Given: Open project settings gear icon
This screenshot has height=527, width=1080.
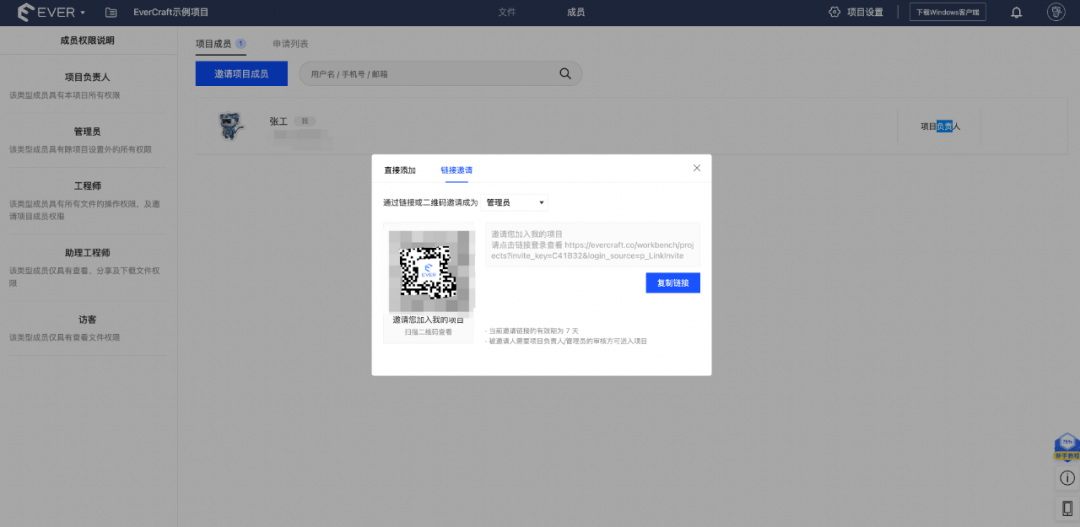Looking at the screenshot, I should 834,12.
